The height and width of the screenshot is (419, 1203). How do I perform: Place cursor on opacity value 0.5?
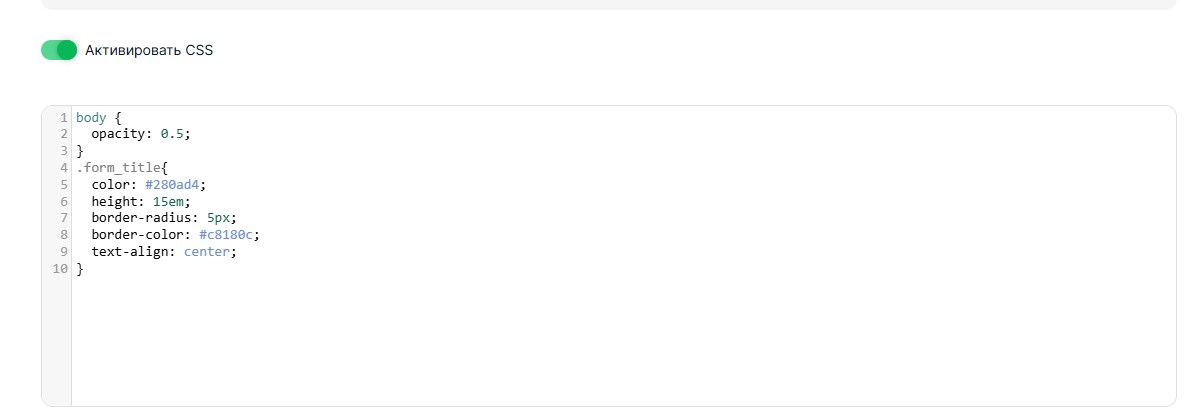point(174,134)
